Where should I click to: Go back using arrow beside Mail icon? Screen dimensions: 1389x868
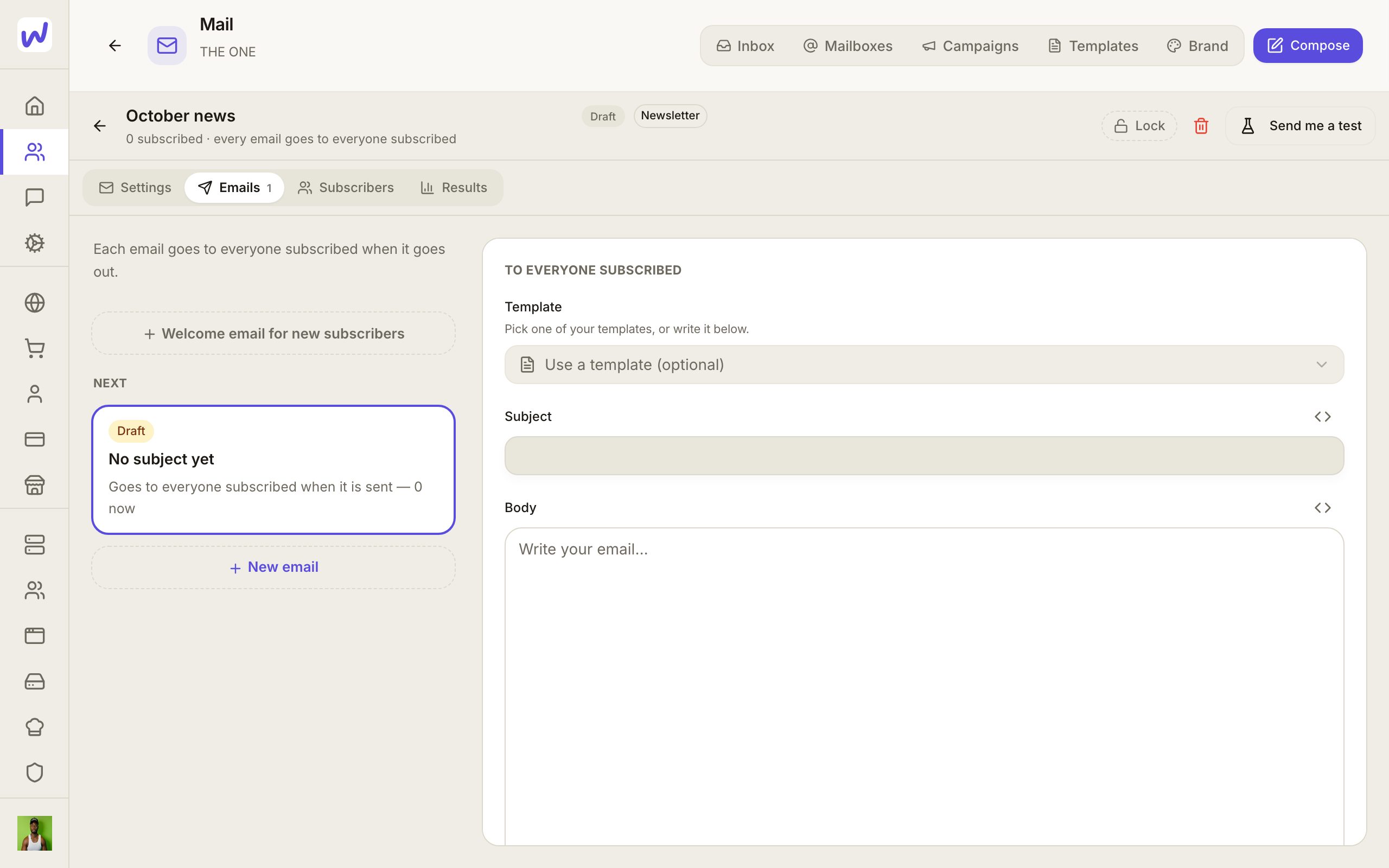click(115, 46)
